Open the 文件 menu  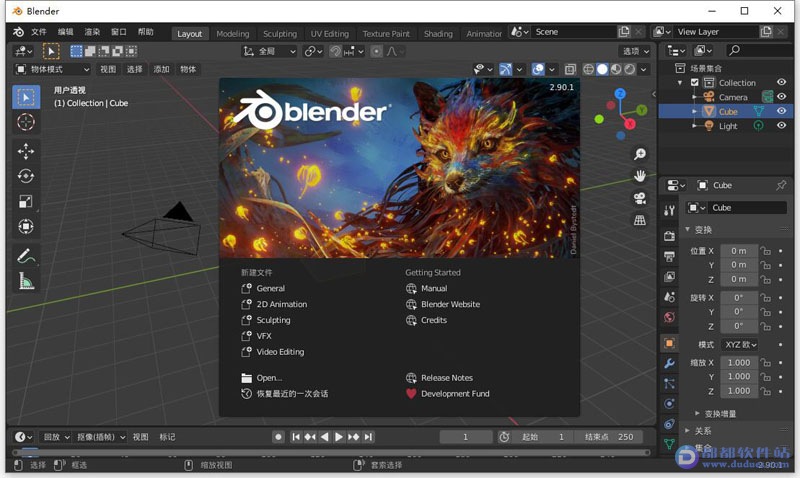click(x=39, y=32)
